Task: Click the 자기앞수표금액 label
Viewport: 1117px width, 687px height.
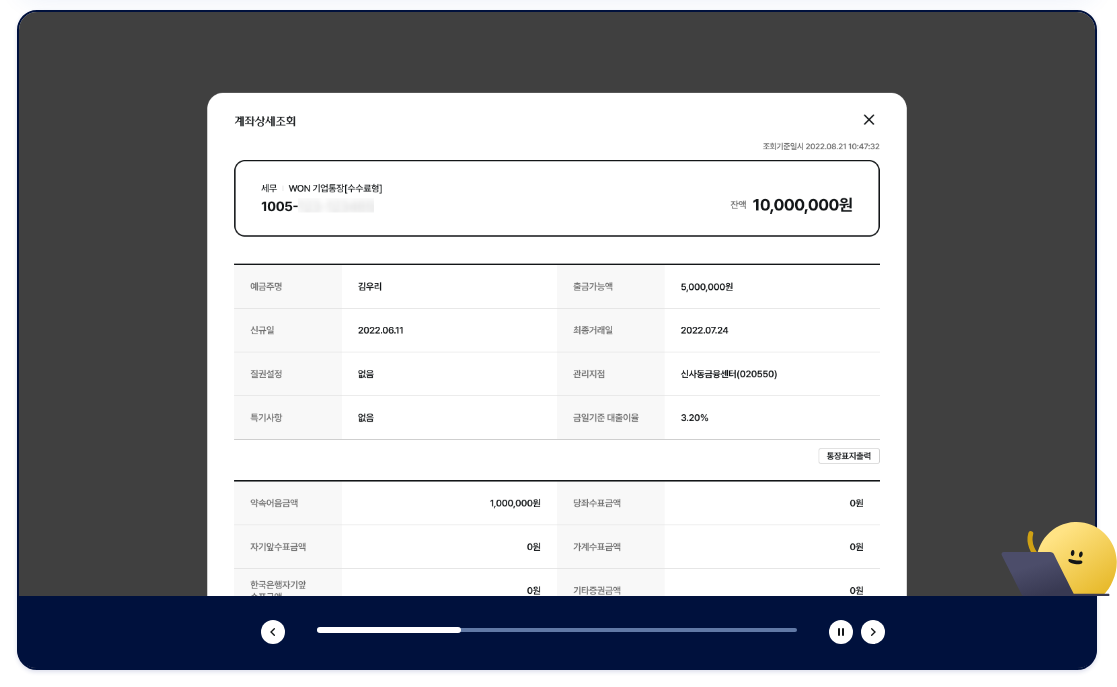Action: [278, 547]
